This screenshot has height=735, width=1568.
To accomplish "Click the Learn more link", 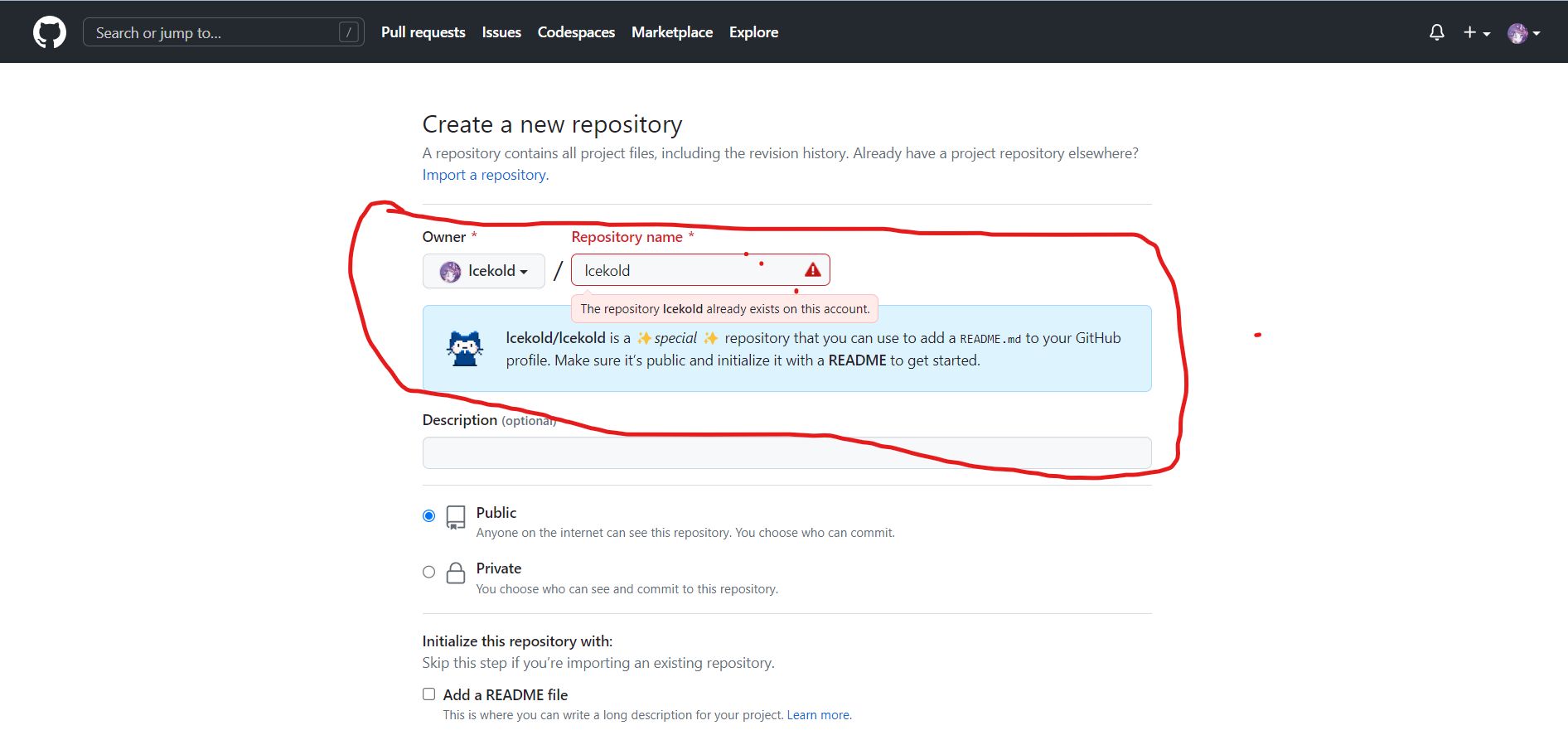I will click(x=817, y=715).
